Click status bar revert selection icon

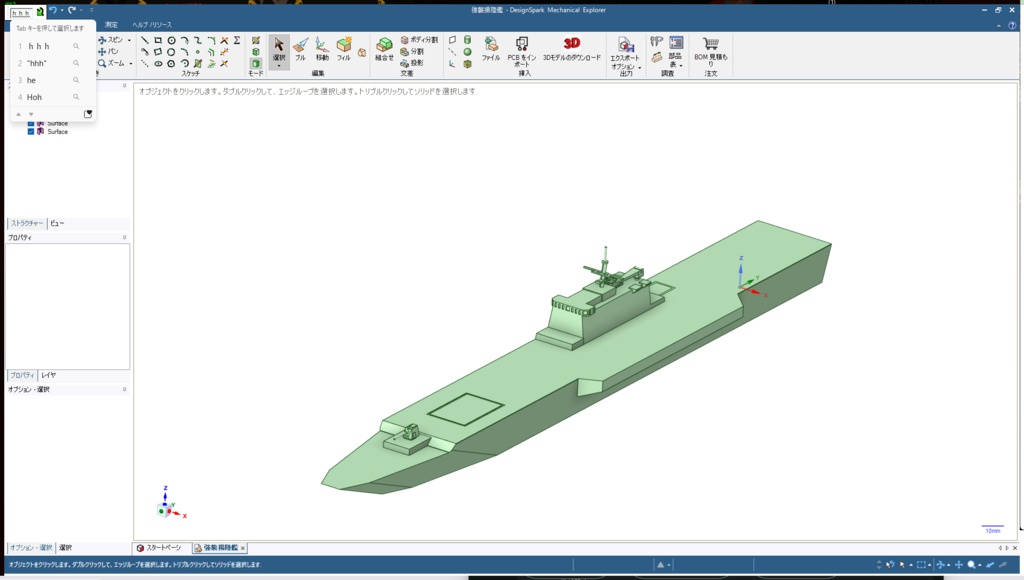point(889,565)
